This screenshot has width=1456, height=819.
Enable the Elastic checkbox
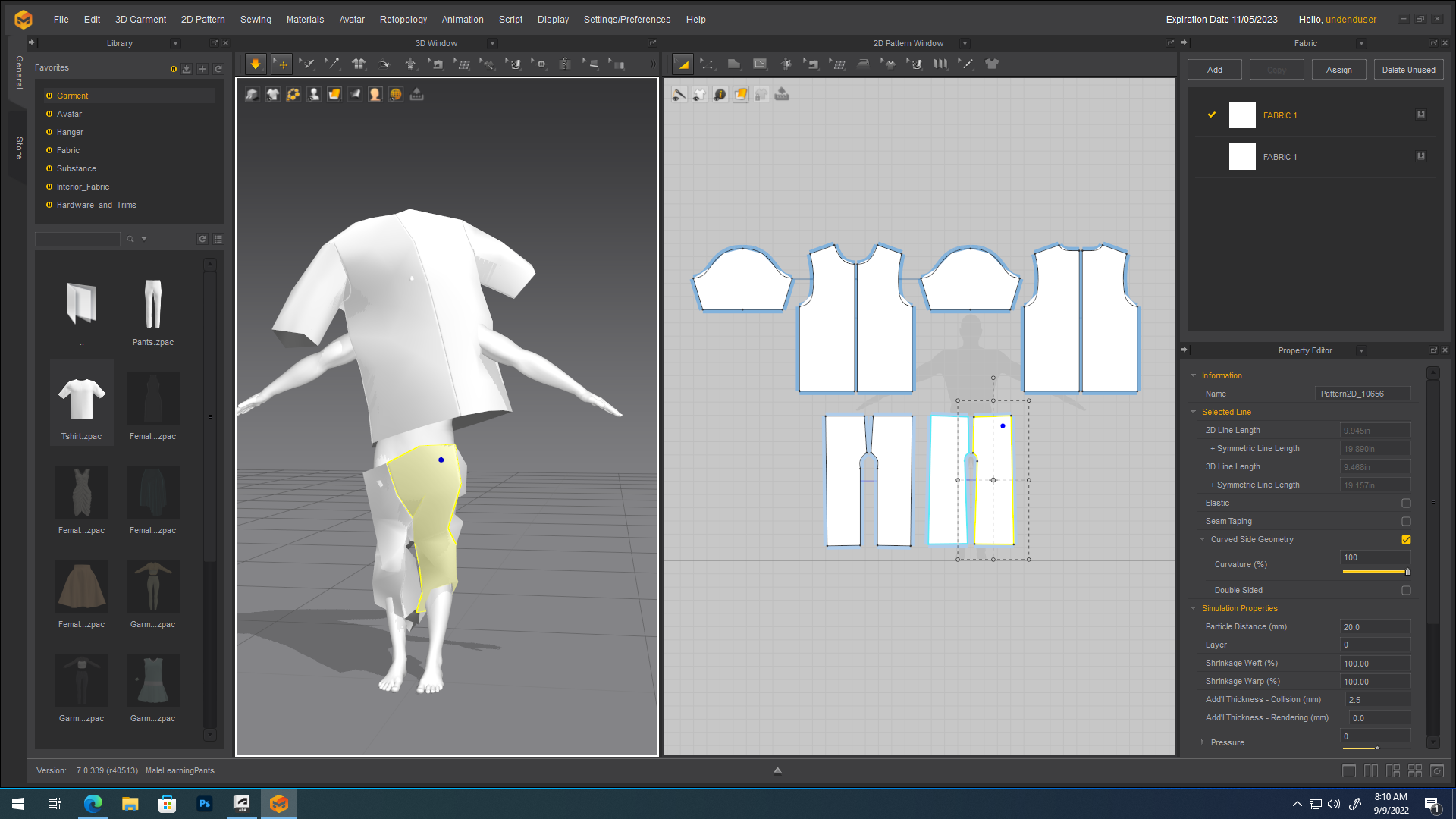pos(1406,504)
